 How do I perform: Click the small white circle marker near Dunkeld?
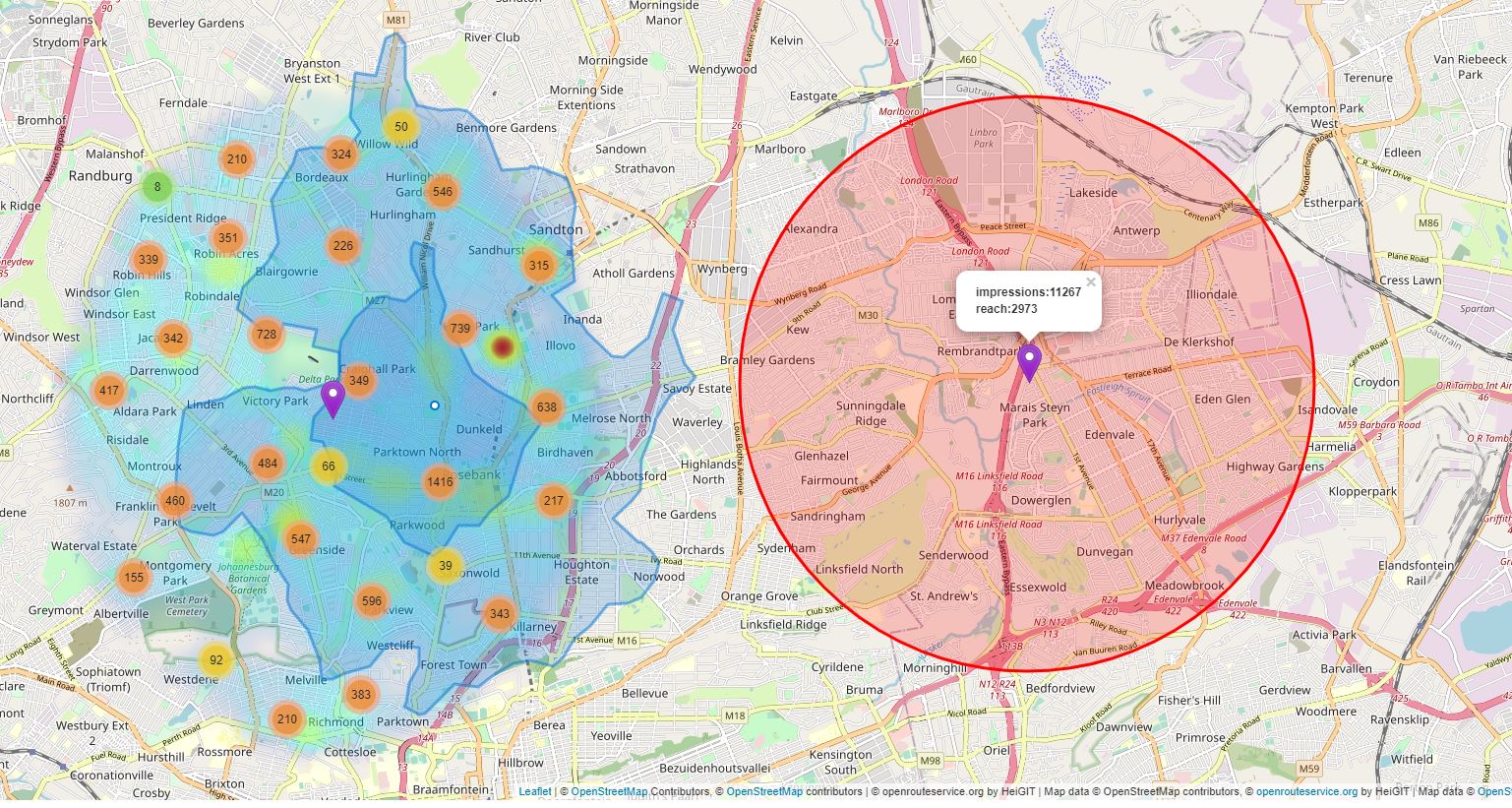click(435, 405)
